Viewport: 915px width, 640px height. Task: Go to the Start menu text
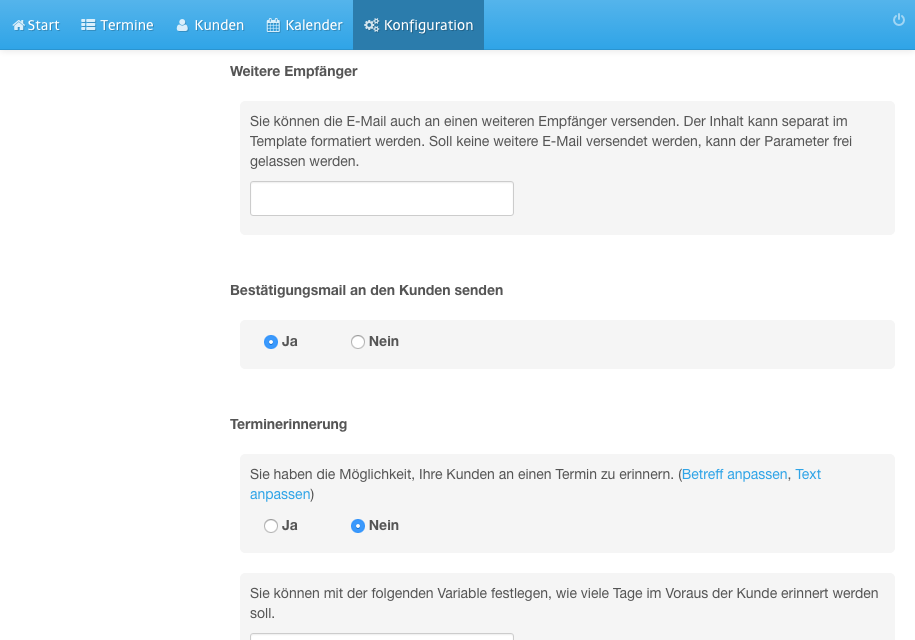tap(43, 25)
